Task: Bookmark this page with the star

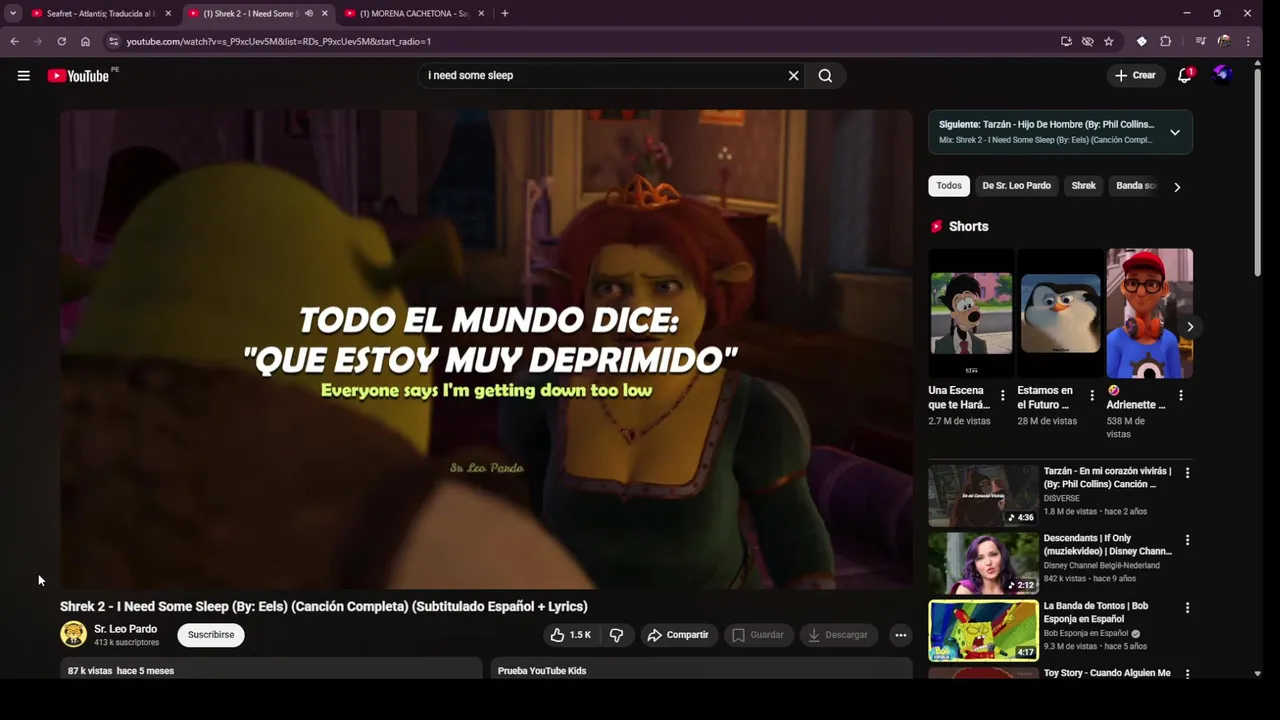Action: point(1109,41)
